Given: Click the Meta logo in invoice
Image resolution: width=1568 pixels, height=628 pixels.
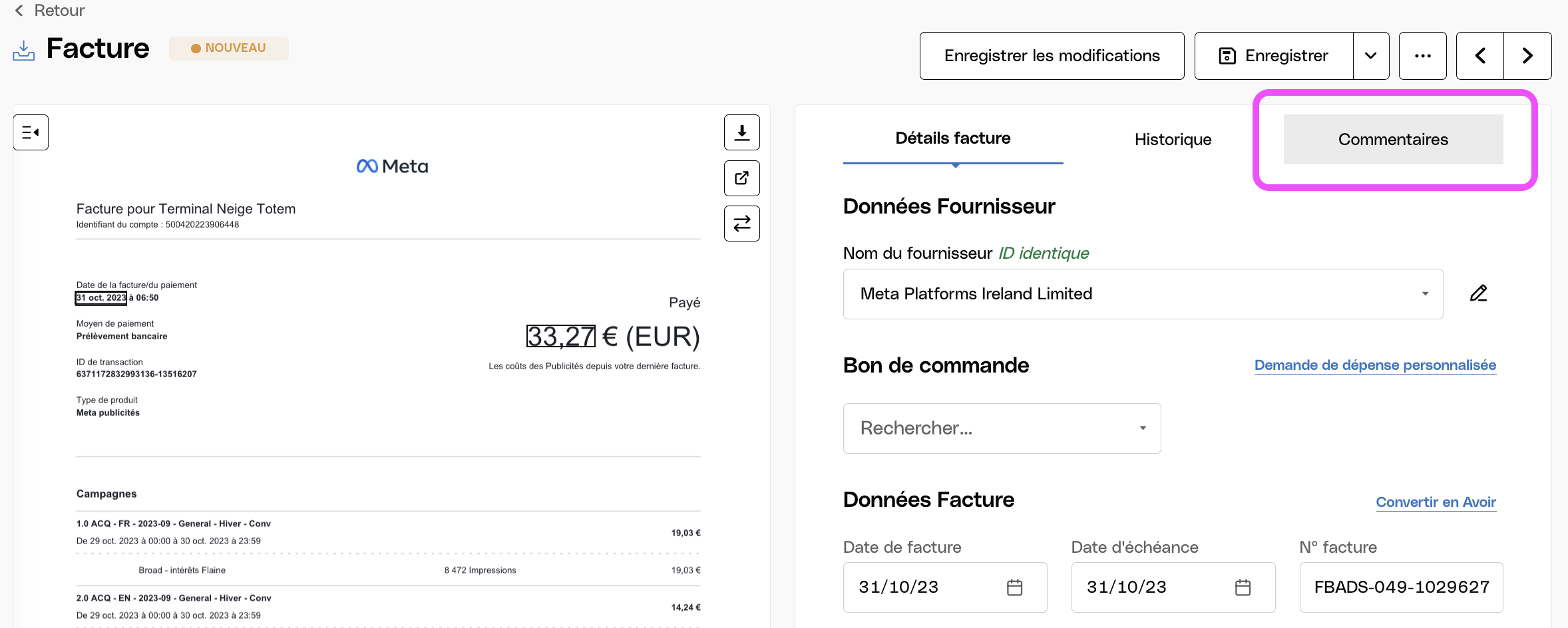Looking at the screenshot, I should tap(392, 166).
